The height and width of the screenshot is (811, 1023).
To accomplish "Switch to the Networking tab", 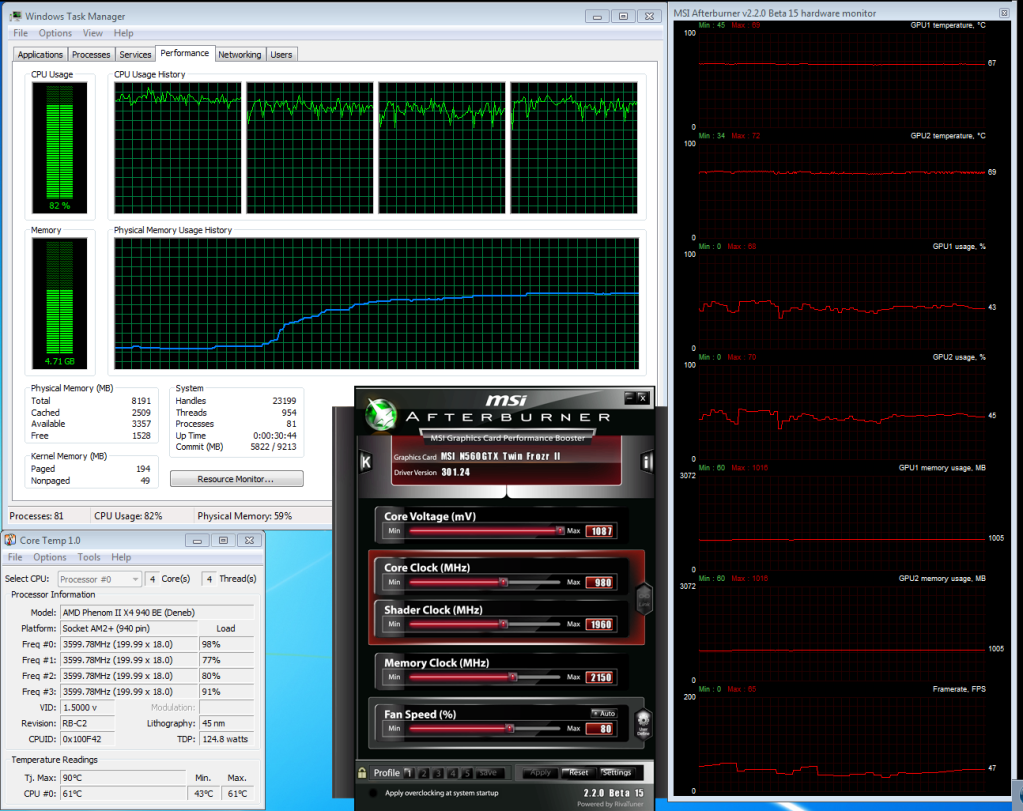I will [x=239, y=55].
